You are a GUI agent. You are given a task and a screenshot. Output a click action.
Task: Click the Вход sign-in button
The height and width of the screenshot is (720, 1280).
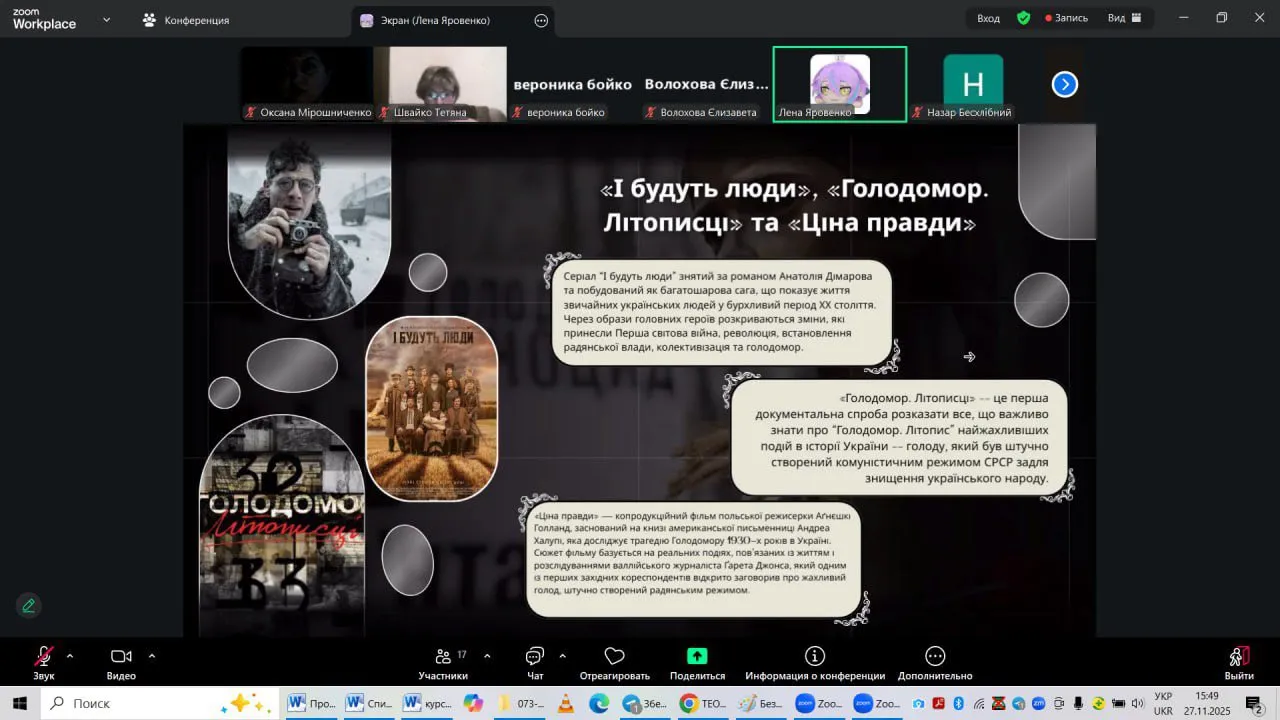tap(988, 18)
